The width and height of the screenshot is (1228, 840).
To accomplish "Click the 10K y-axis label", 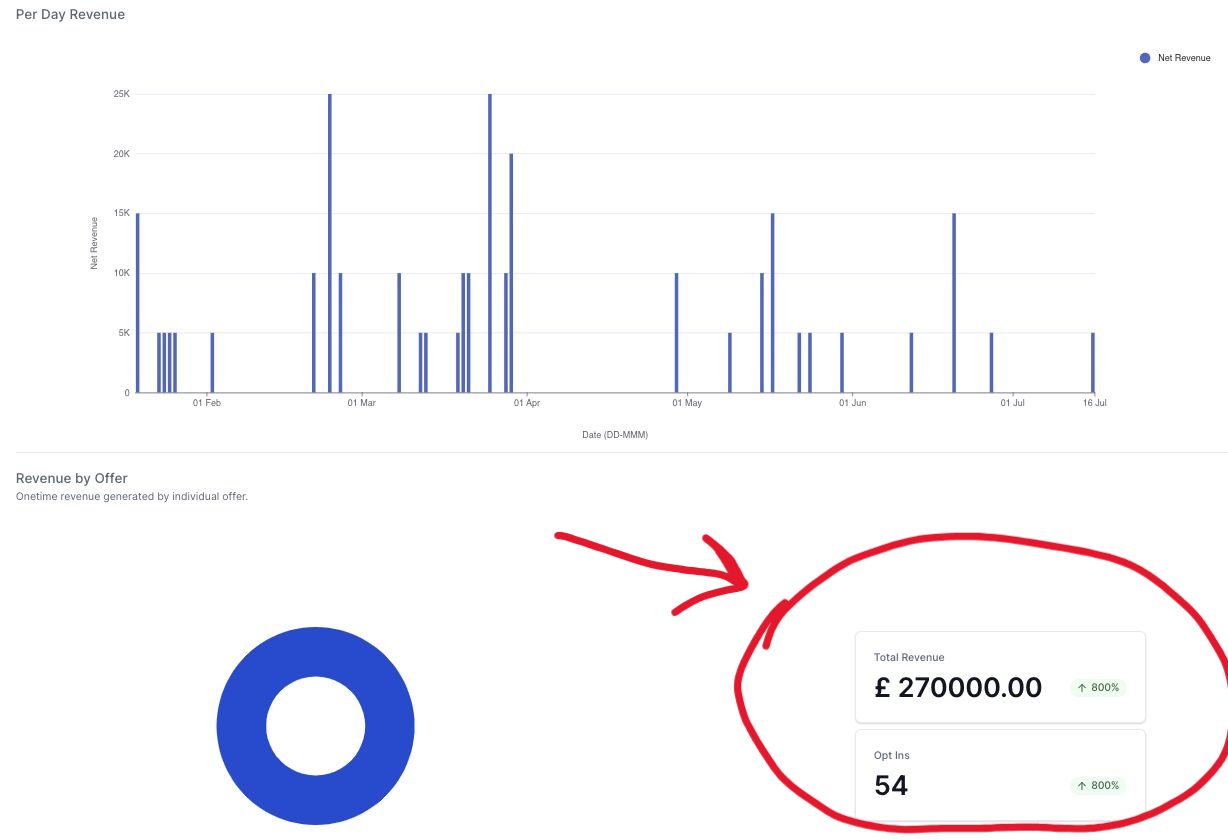I will (121, 273).
